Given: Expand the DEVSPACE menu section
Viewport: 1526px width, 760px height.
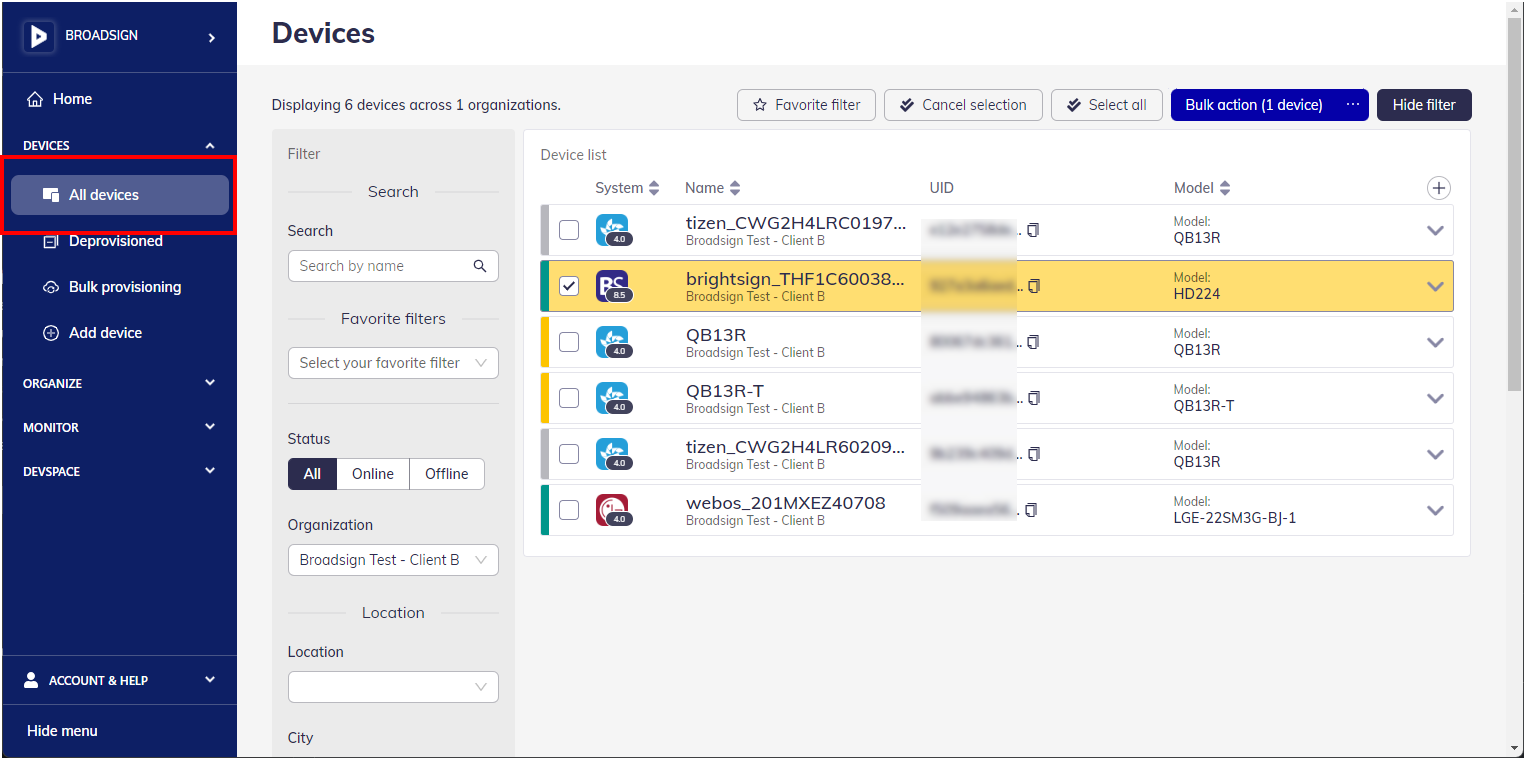Looking at the screenshot, I should (120, 471).
